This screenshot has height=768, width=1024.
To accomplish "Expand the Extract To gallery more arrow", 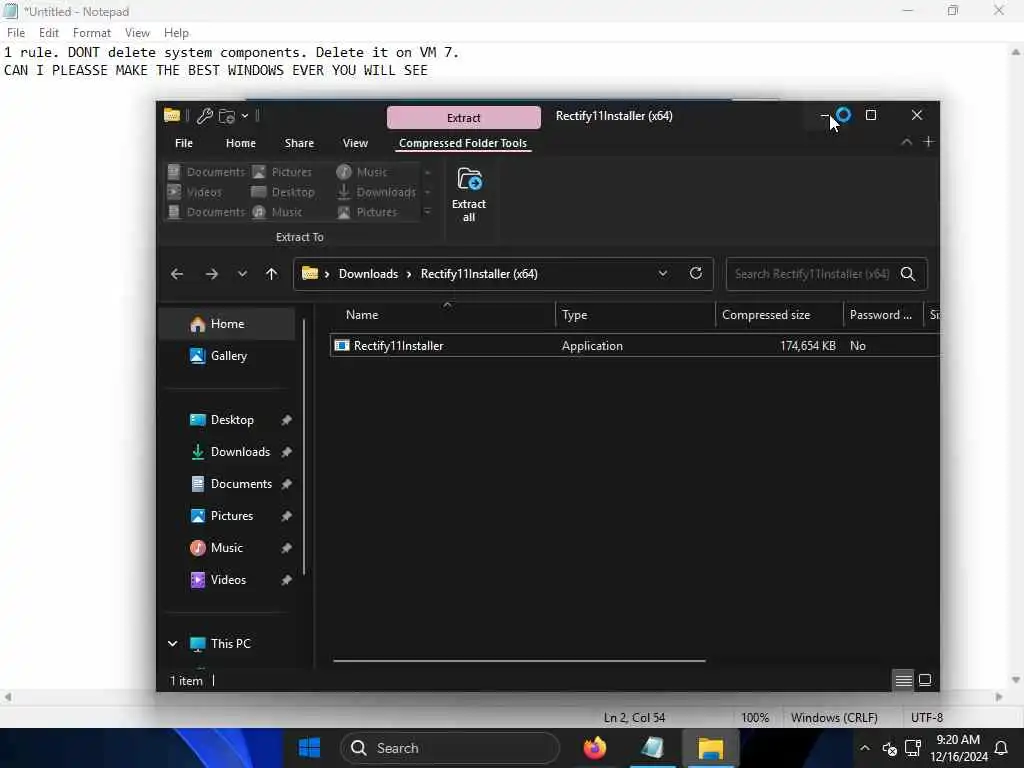I will (x=427, y=212).
